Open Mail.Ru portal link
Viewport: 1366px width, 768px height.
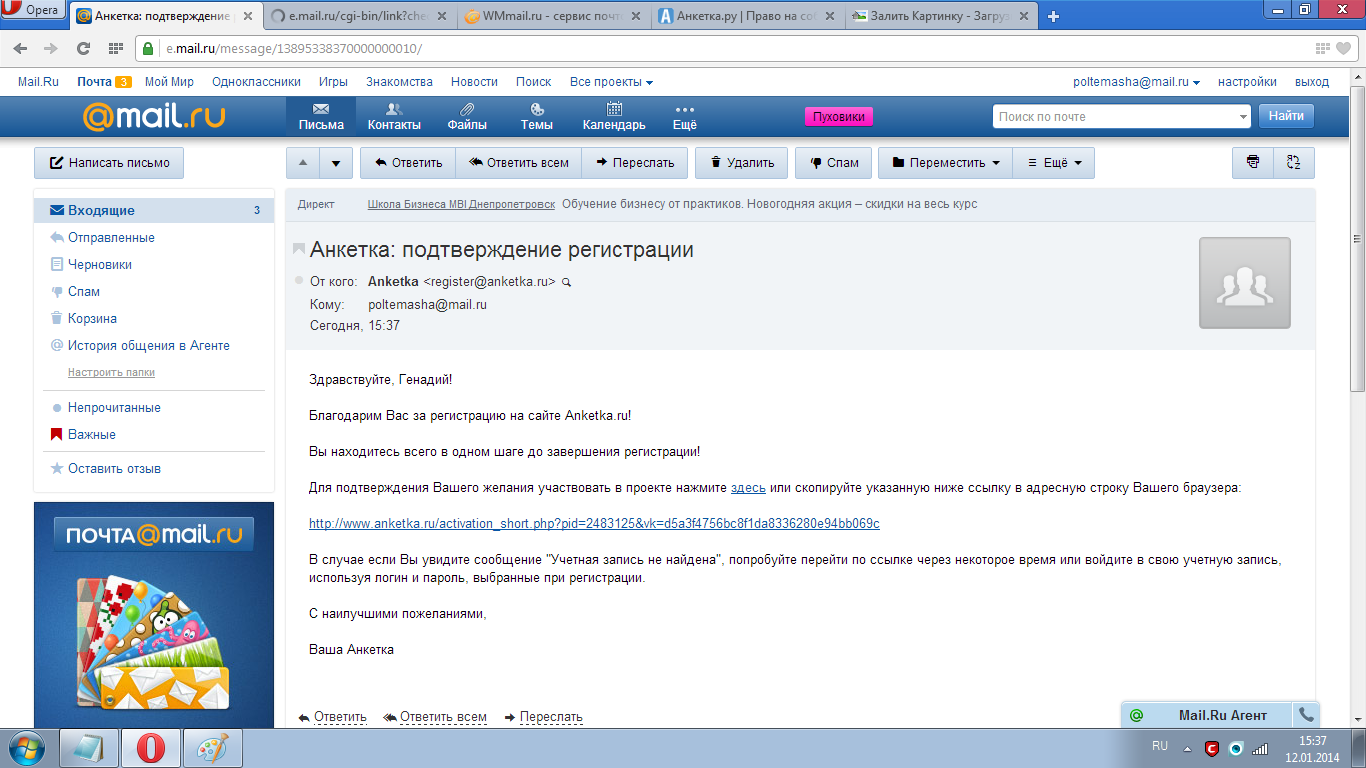[x=38, y=82]
